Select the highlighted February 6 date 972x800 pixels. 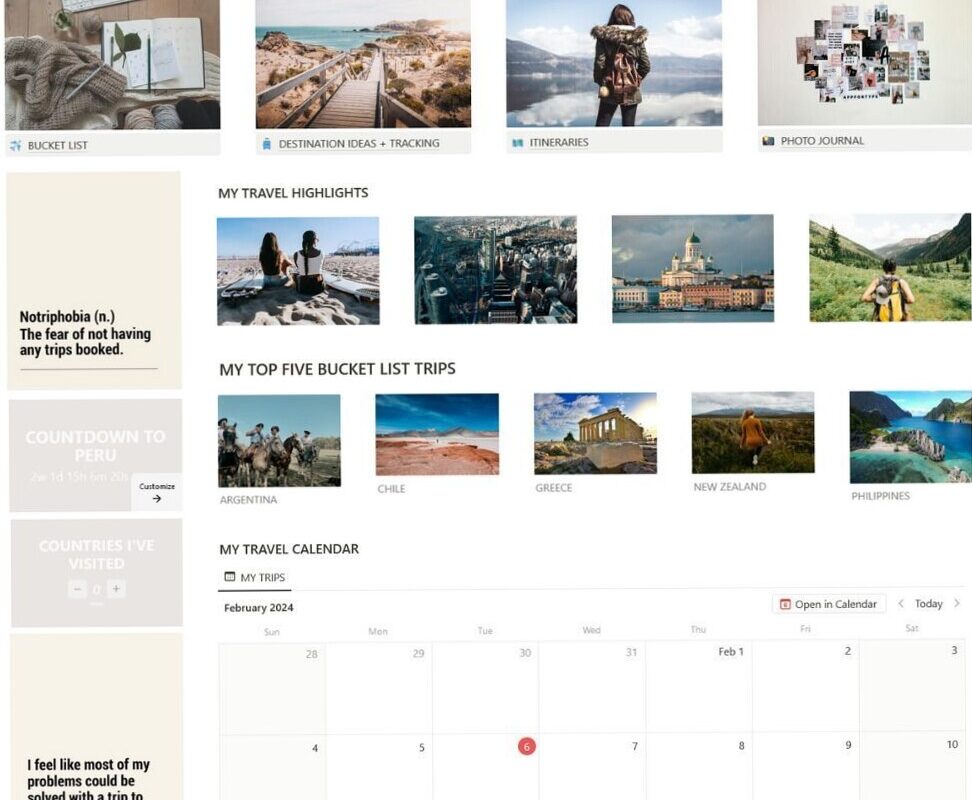pos(526,745)
